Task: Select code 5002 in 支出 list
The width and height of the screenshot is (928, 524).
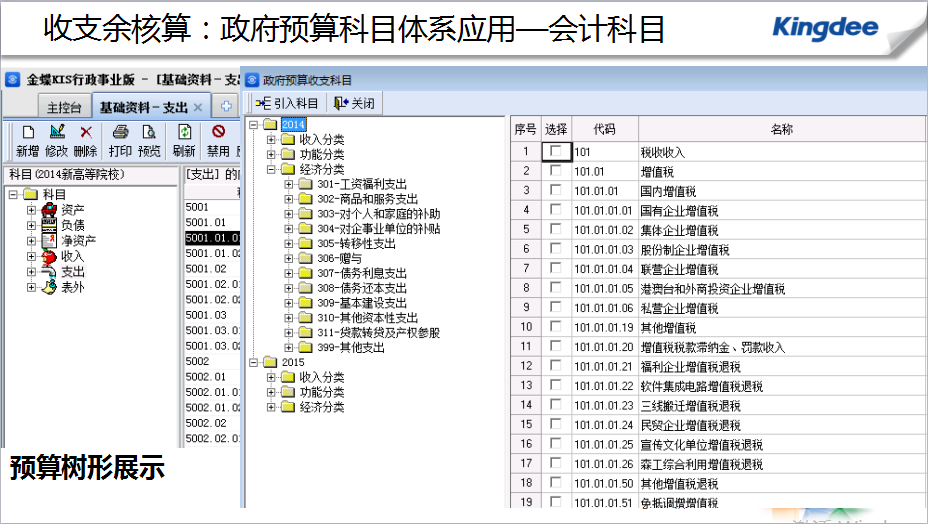Action: pos(197,361)
